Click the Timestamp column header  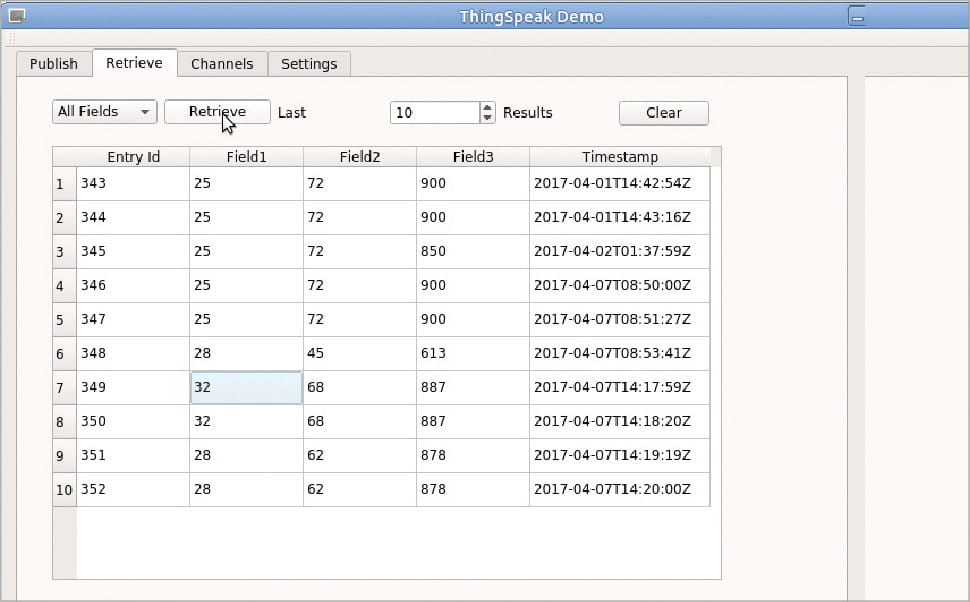[x=620, y=157]
